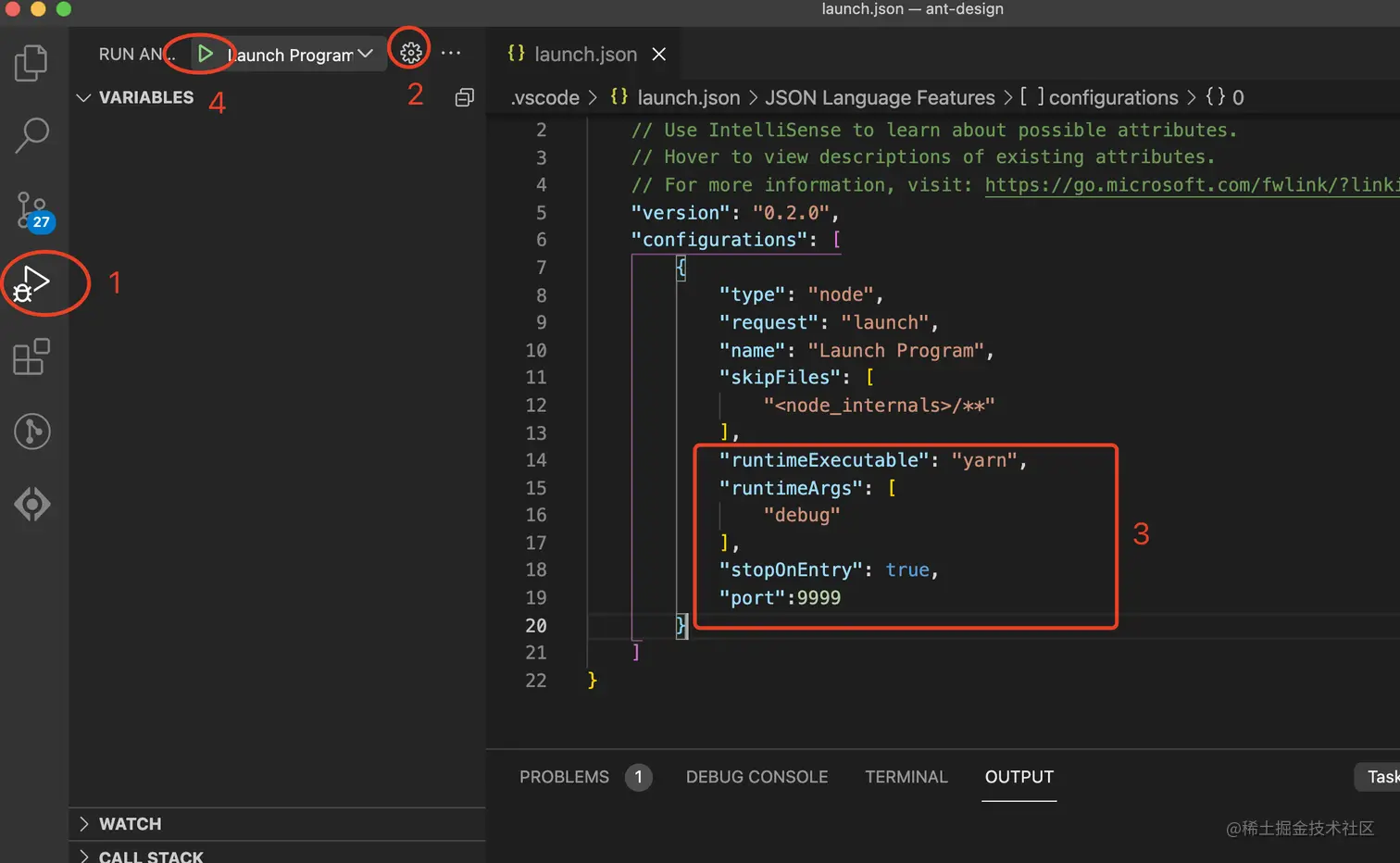1400x863 pixels.
Task: Click the "yarn" value in editor
Action: [983, 460]
